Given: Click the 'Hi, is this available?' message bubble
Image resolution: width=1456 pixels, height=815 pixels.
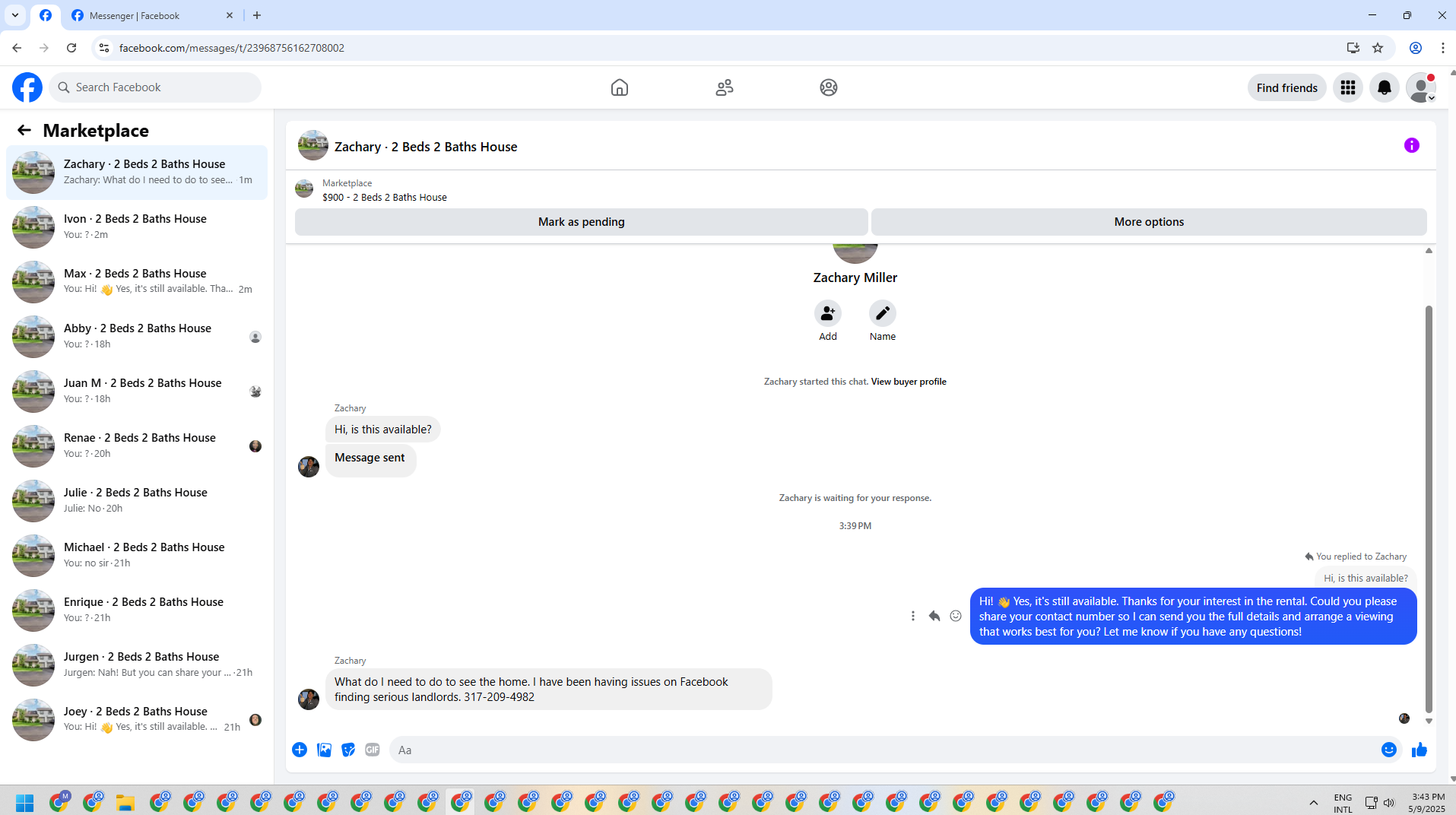Looking at the screenshot, I should coord(382,430).
